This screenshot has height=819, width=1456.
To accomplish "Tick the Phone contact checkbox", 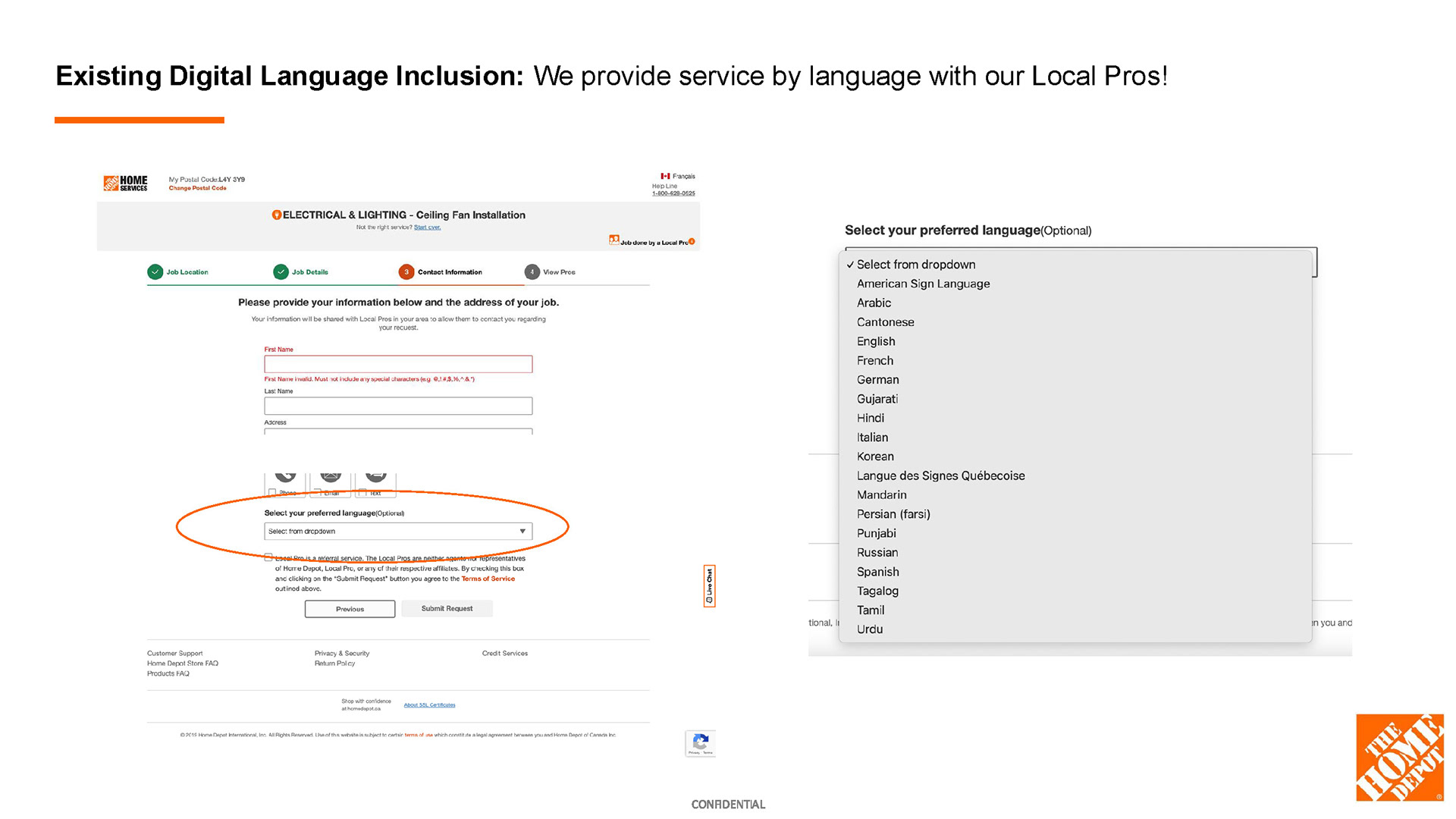I will tap(272, 492).
